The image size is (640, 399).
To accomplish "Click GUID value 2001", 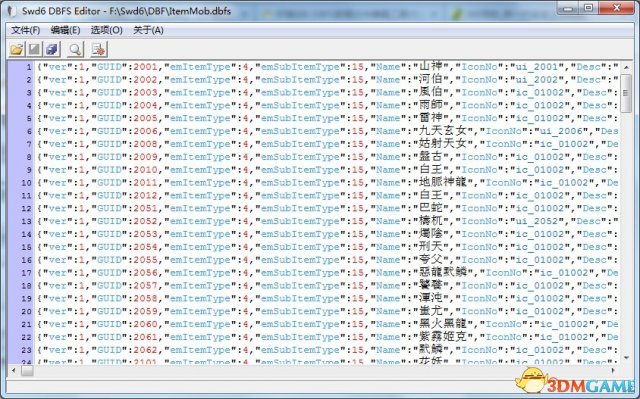I will point(145,67).
